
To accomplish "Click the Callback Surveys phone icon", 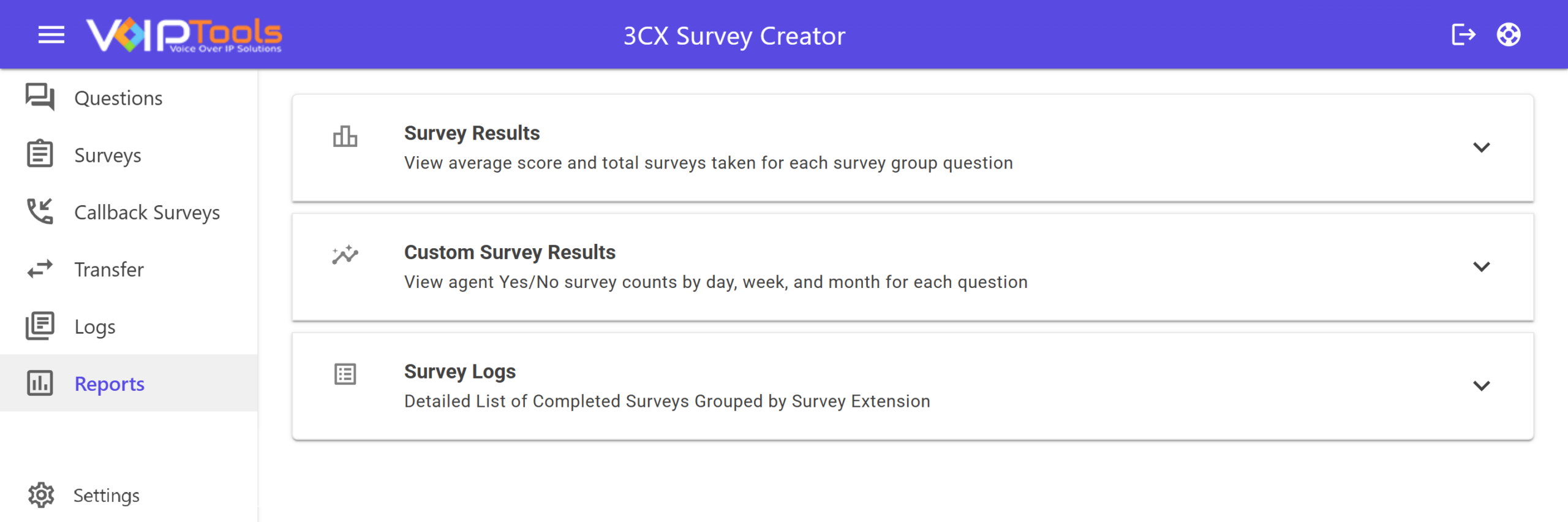I will (x=40, y=211).
